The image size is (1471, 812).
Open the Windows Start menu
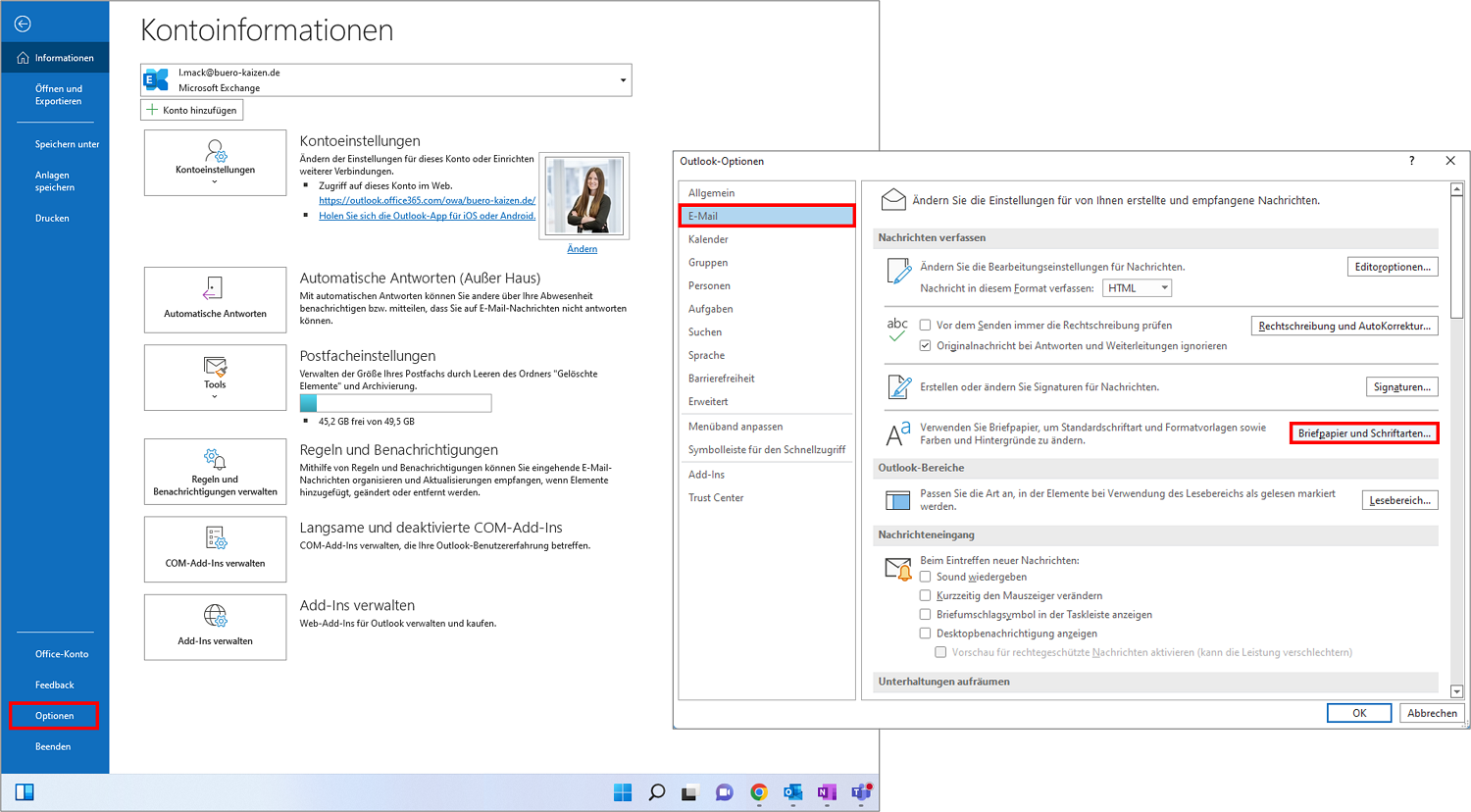(x=623, y=792)
